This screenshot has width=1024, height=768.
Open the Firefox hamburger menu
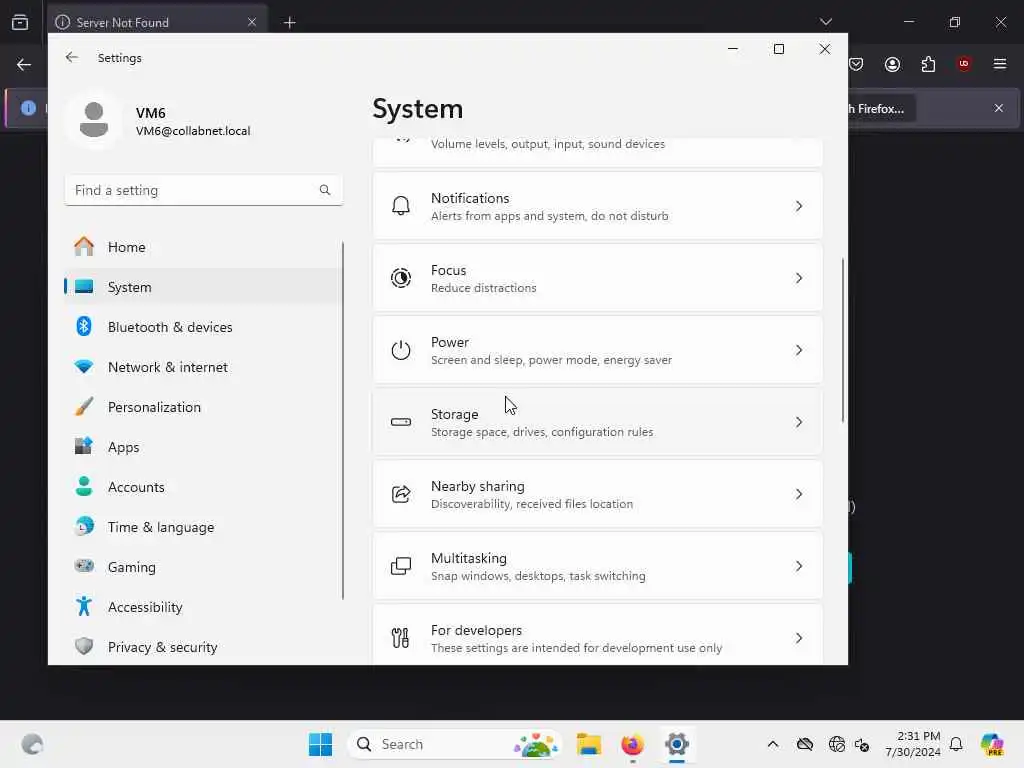tap(1000, 64)
